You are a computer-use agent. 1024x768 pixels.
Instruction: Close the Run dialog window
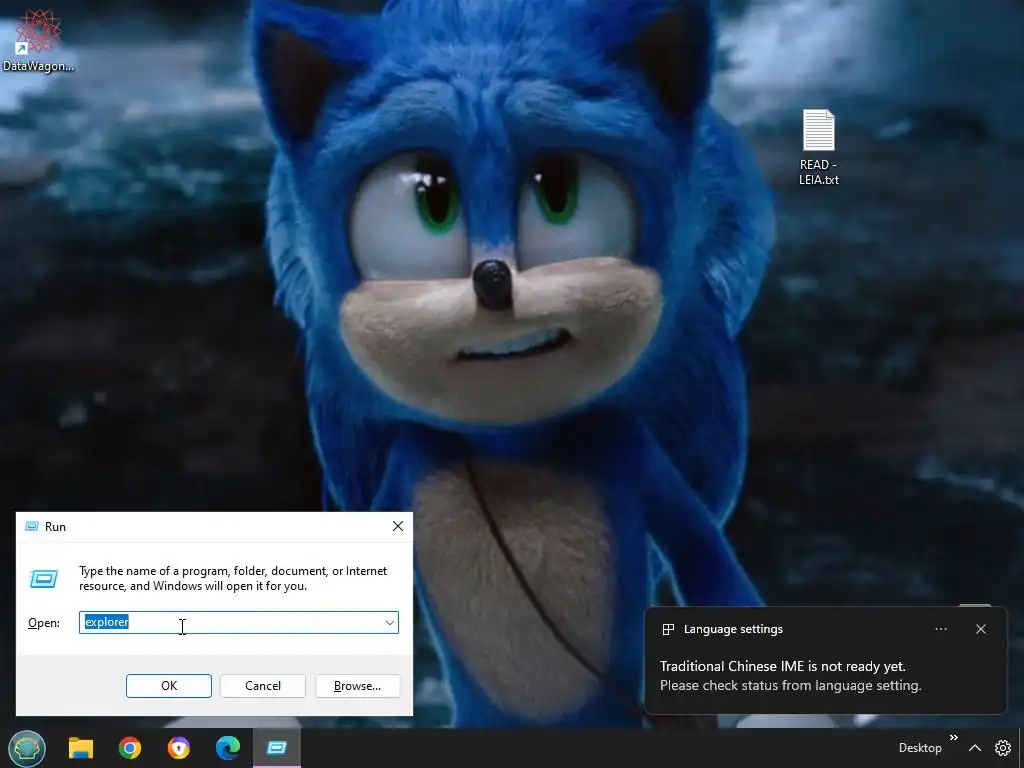click(x=398, y=526)
